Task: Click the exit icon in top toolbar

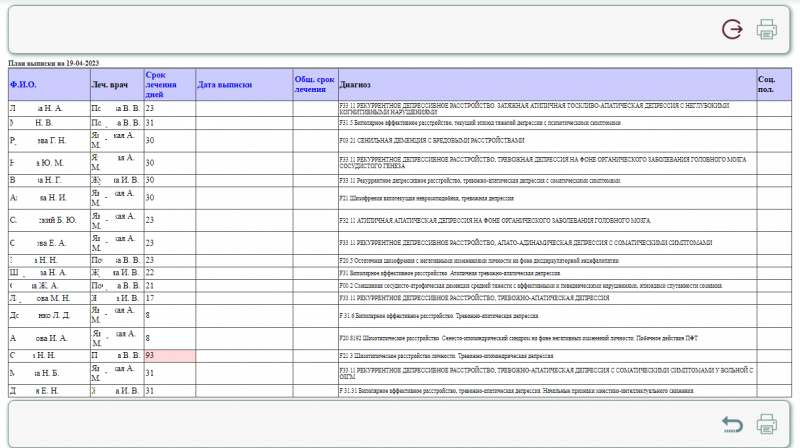Action: pyautogui.click(x=733, y=29)
